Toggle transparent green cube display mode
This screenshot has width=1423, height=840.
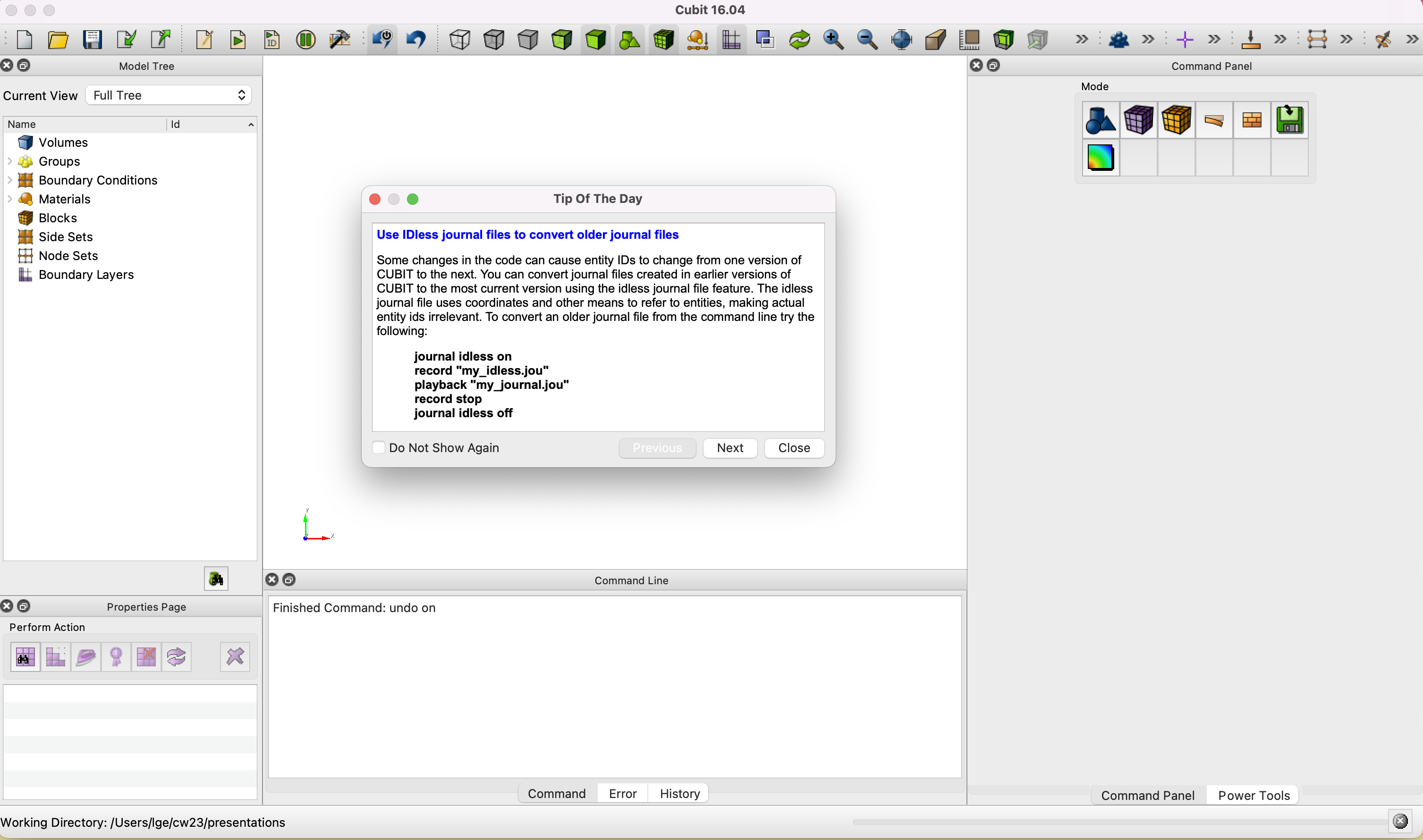tap(562, 40)
